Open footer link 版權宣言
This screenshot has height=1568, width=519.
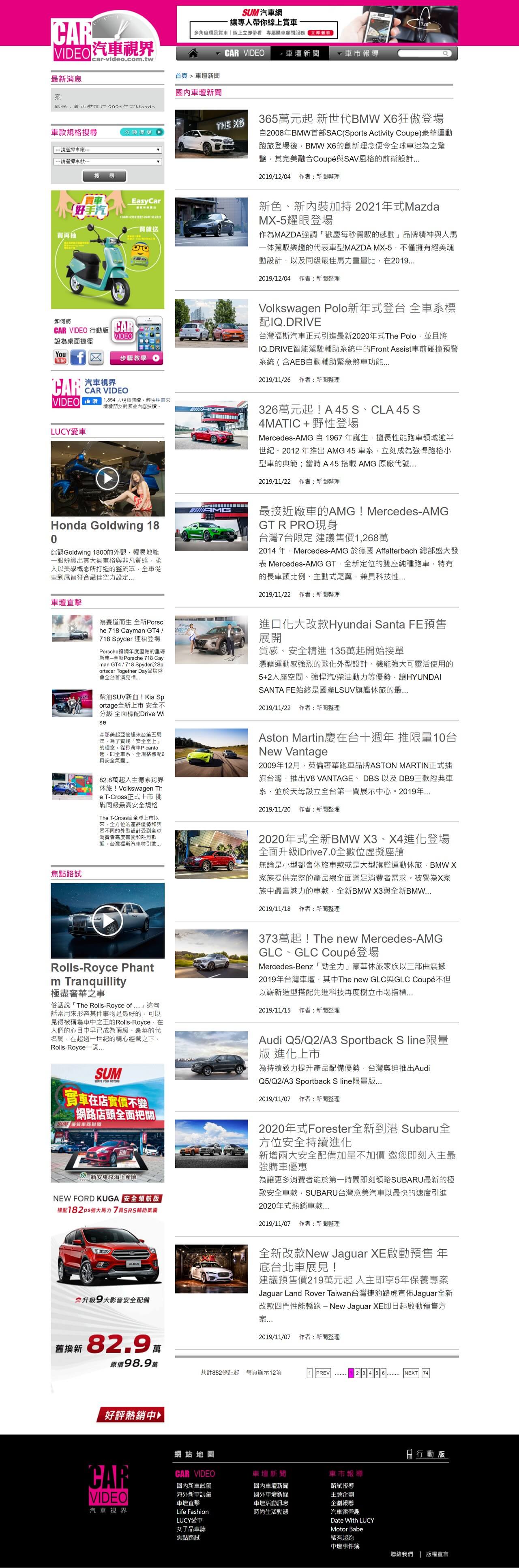[x=437, y=1554]
